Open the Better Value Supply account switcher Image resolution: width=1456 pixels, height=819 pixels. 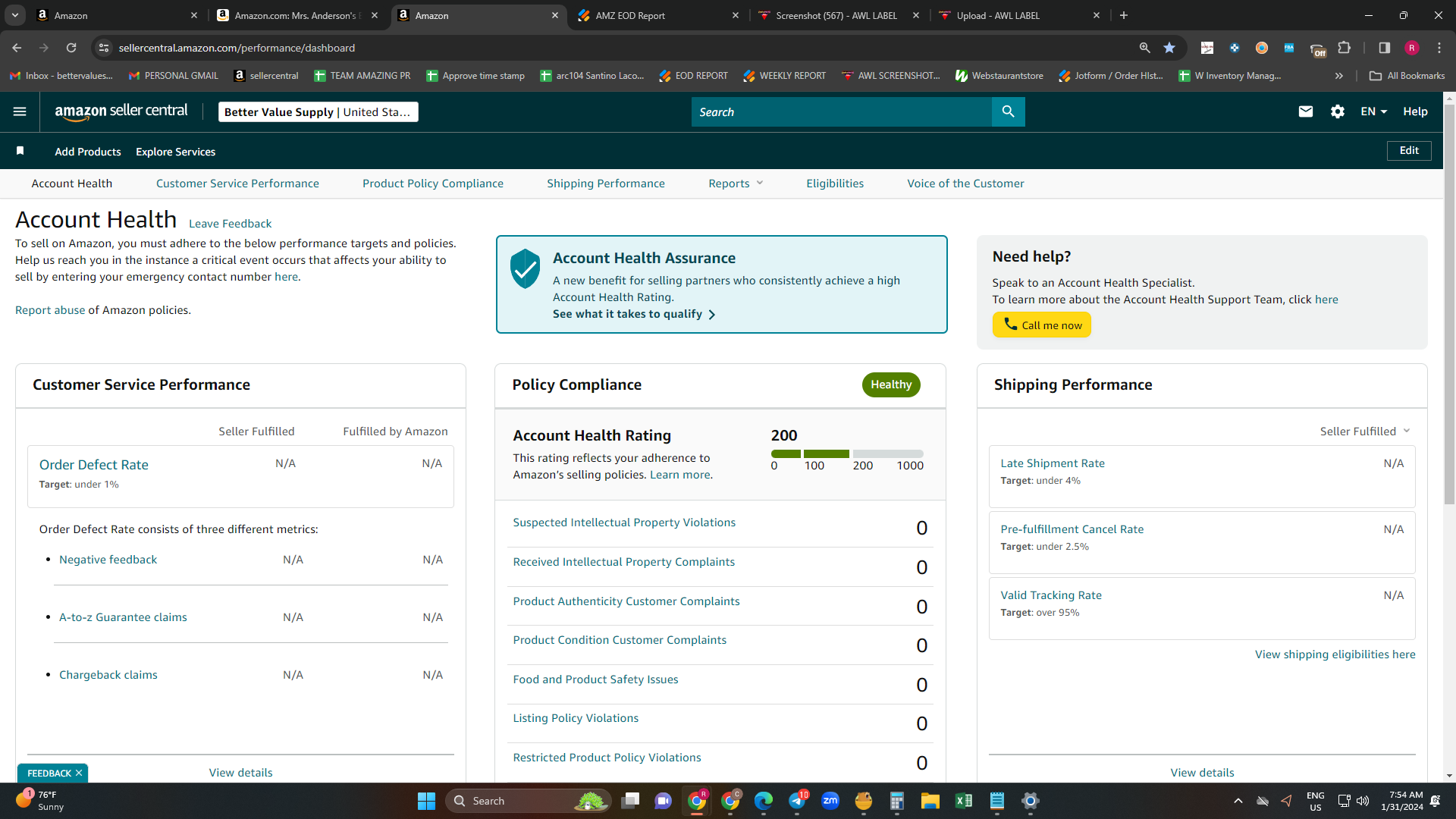(x=318, y=112)
